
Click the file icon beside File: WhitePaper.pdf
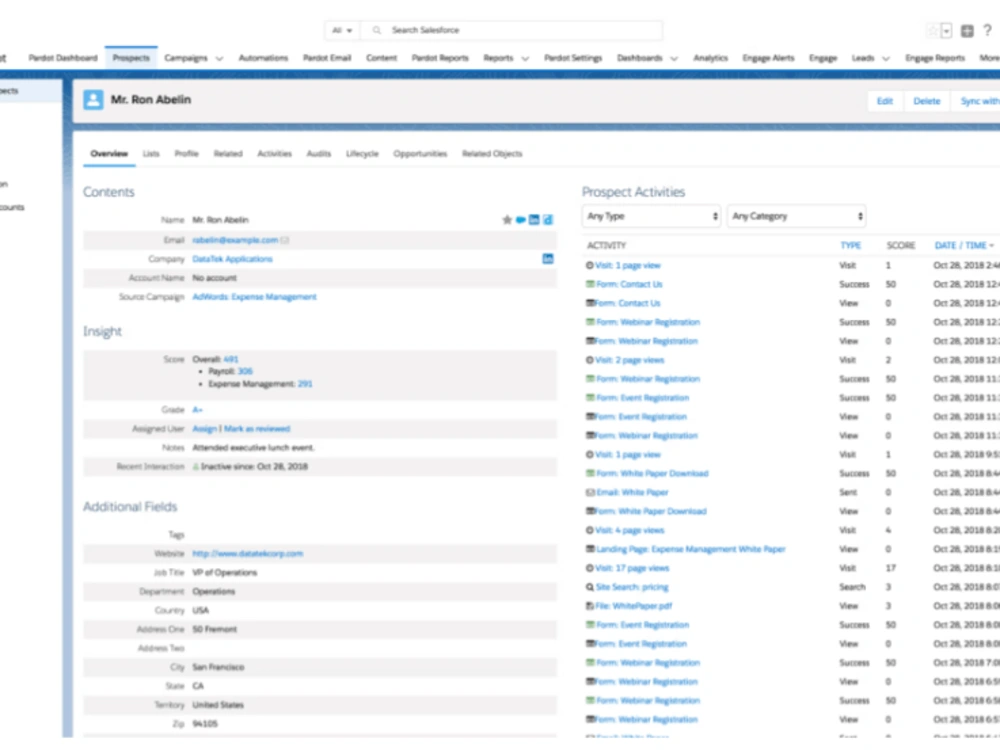coord(590,606)
